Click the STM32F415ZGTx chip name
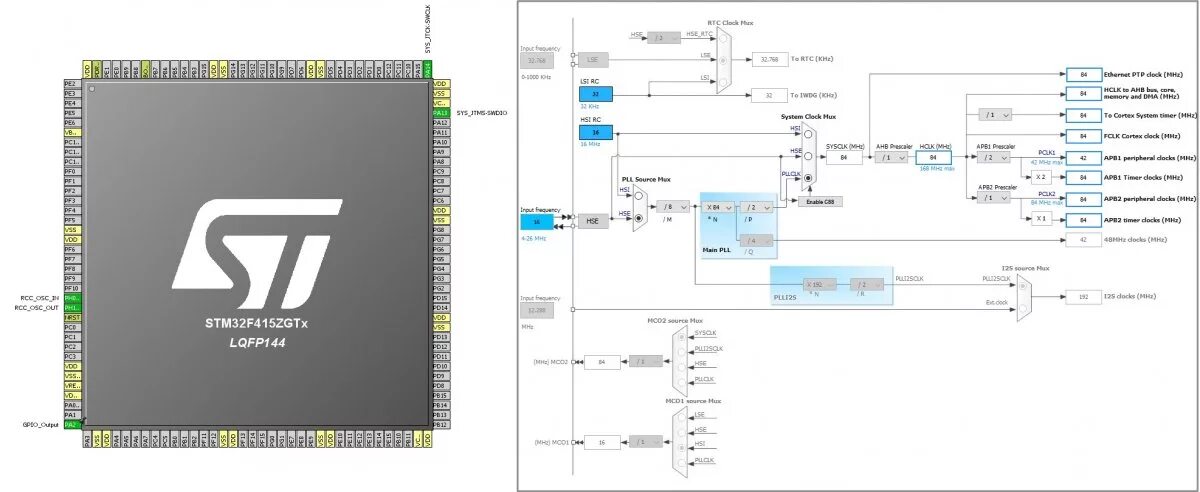Screen dimensions: 1200x492 tap(257, 324)
